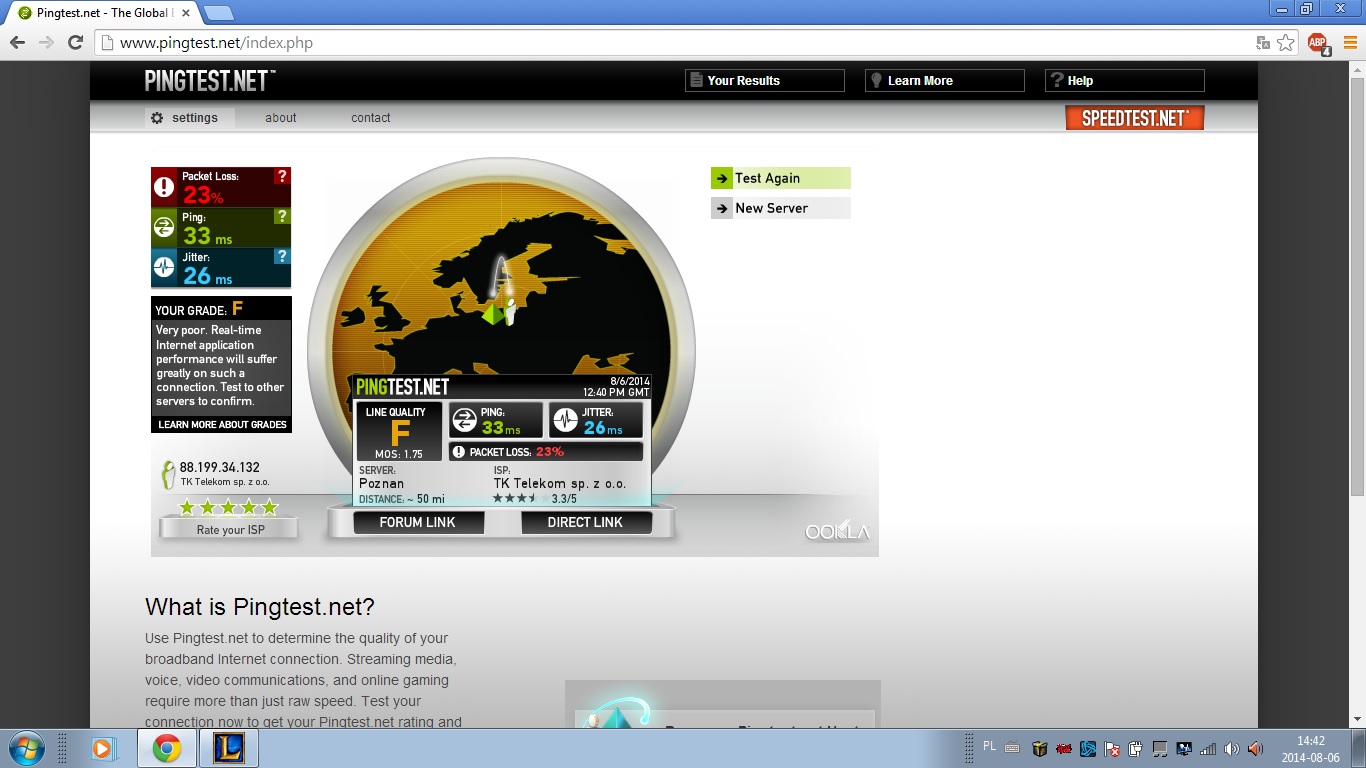Screen dimensions: 1366x768
Task: Open the Learn More menu
Action: coord(945,81)
